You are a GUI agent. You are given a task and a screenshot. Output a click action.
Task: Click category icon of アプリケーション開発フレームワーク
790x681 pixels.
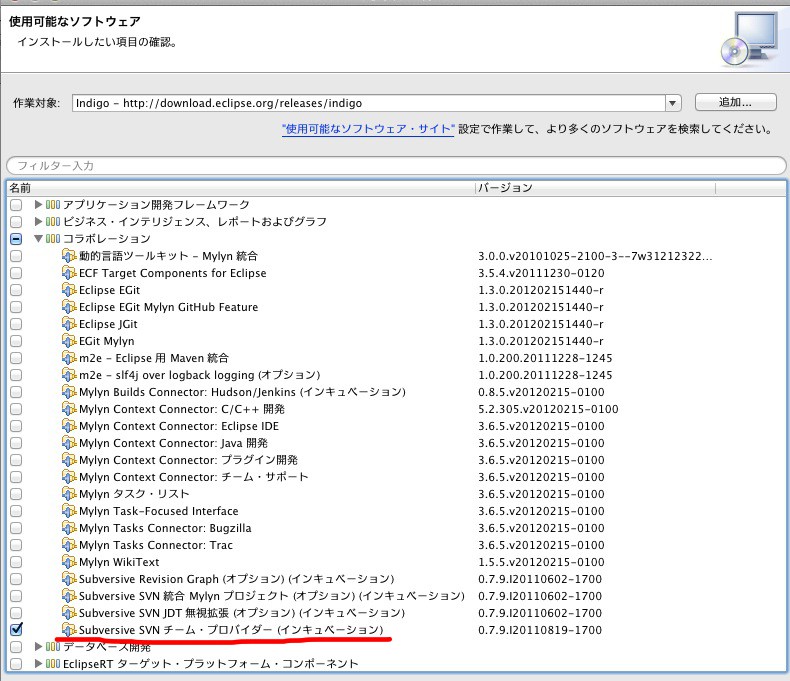pos(53,205)
